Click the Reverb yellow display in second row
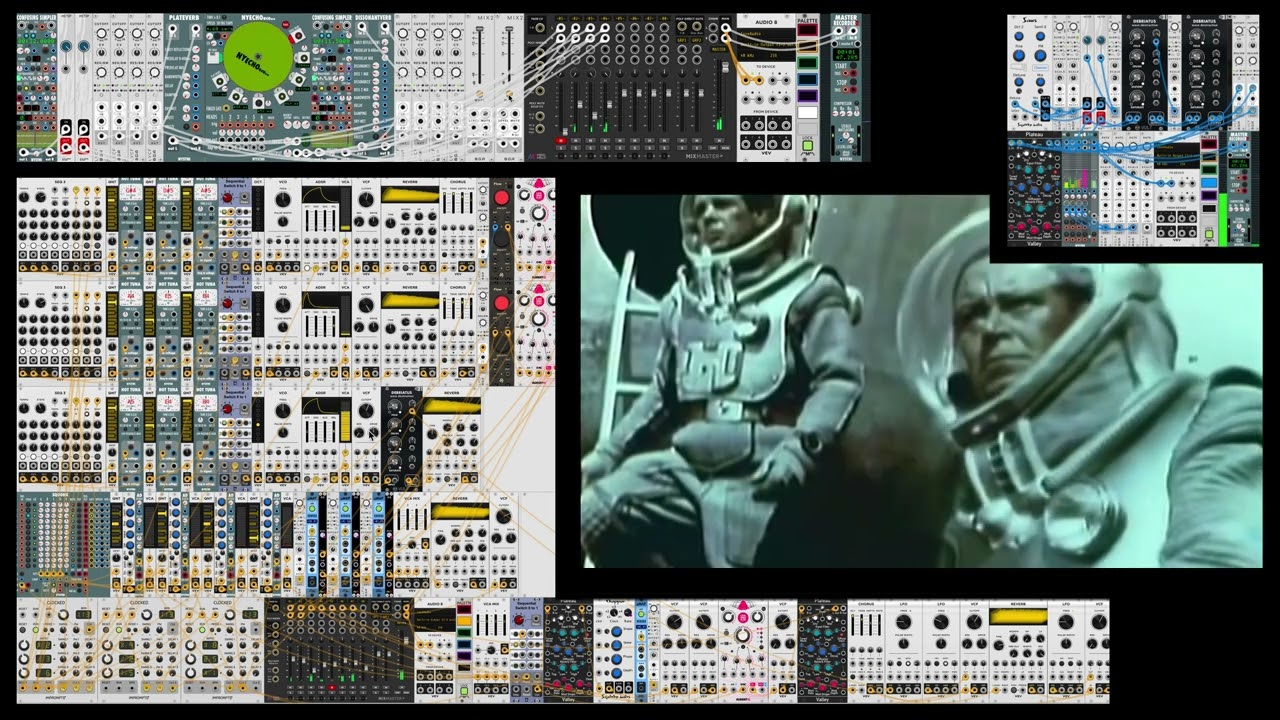Image resolution: width=1280 pixels, height=720 pixels. point(410,300)
